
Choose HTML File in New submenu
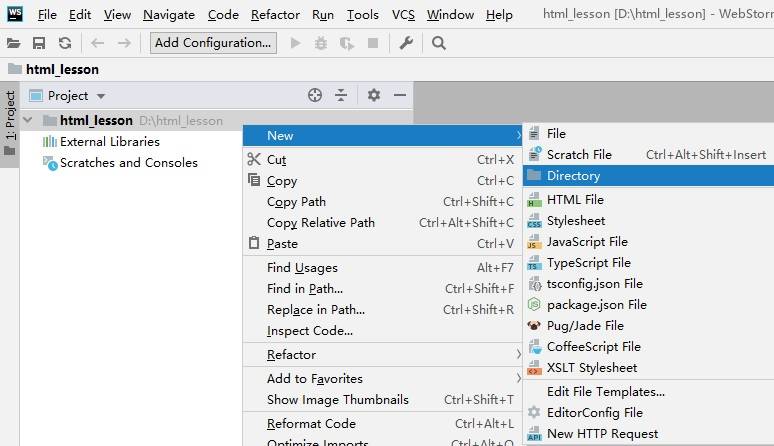click(575, 199)
